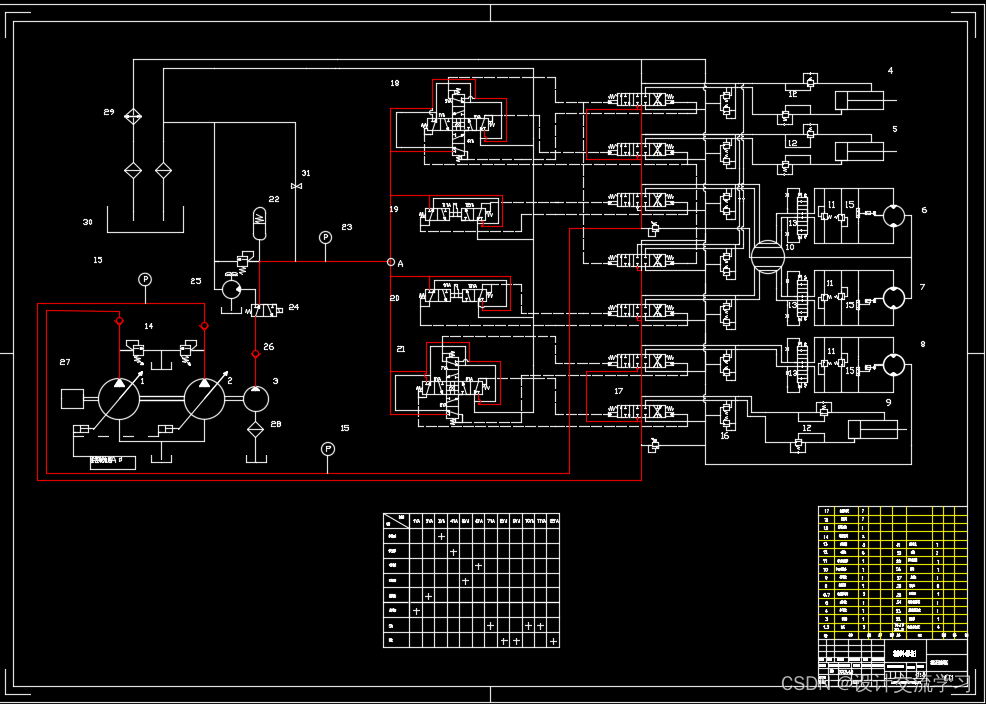The image size is (986, 704).
Task: Click the accumulator symbol labeled 22
Action: (x=258, y=223)
